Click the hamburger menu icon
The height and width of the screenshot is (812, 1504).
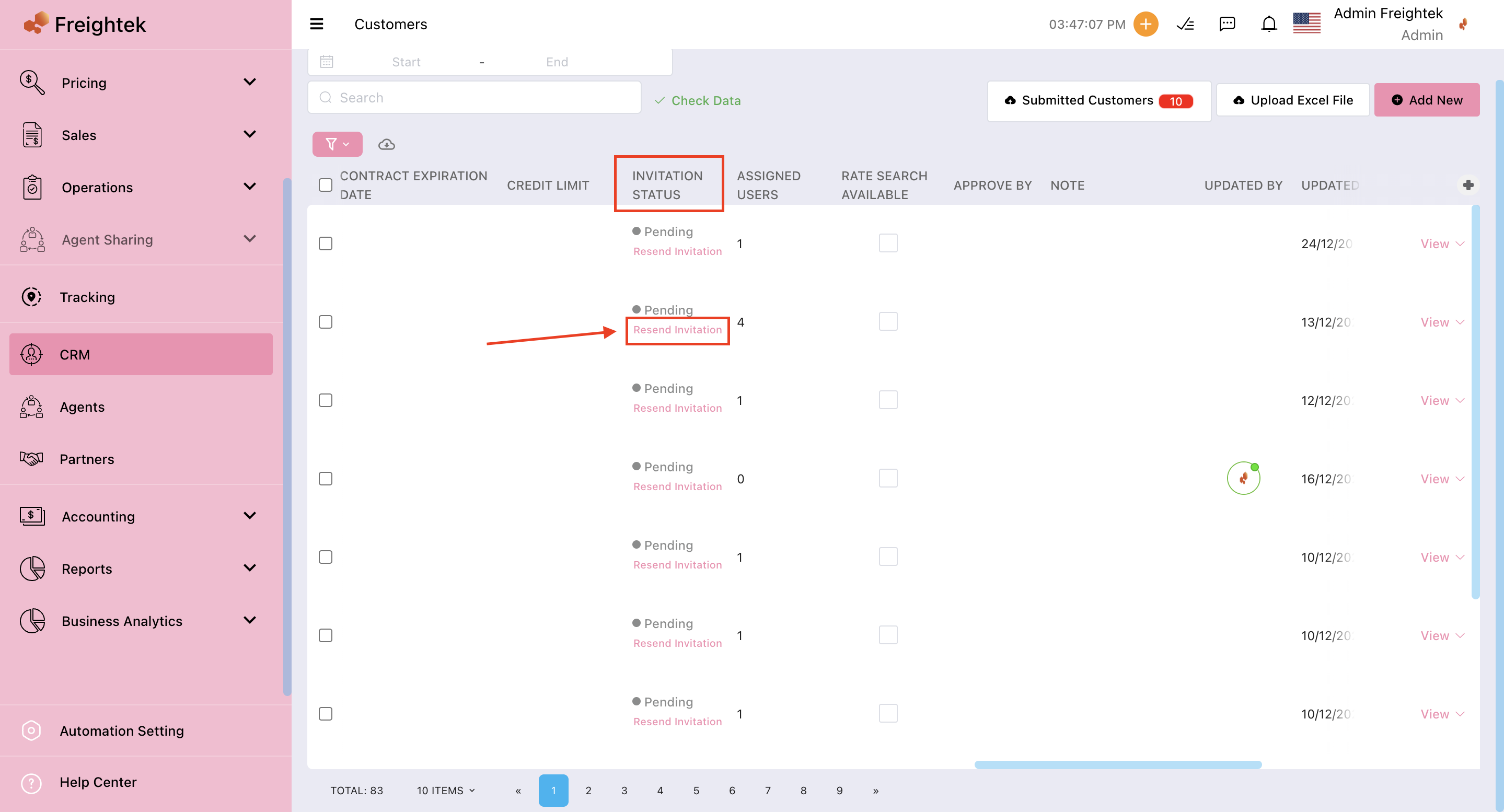point(317,24)
